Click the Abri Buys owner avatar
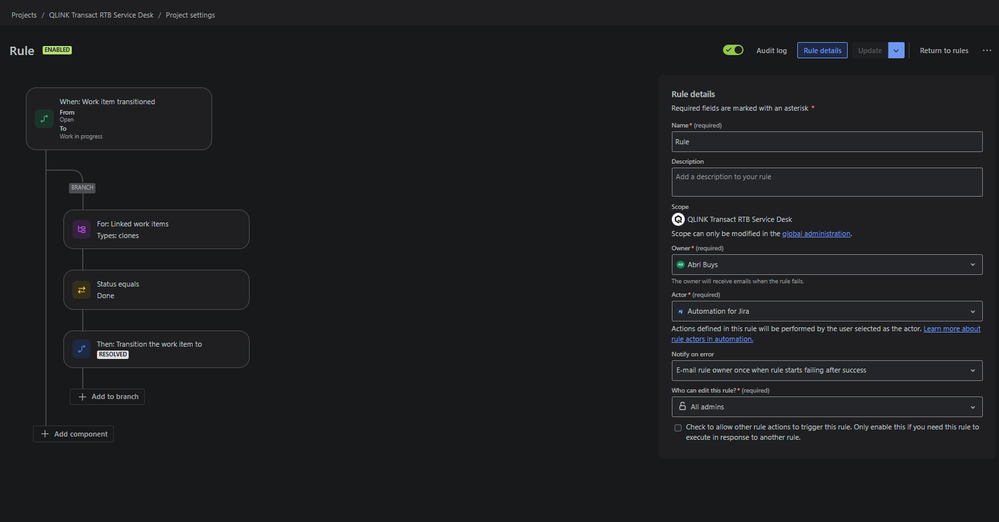The image size is (999, 522). 680,265
